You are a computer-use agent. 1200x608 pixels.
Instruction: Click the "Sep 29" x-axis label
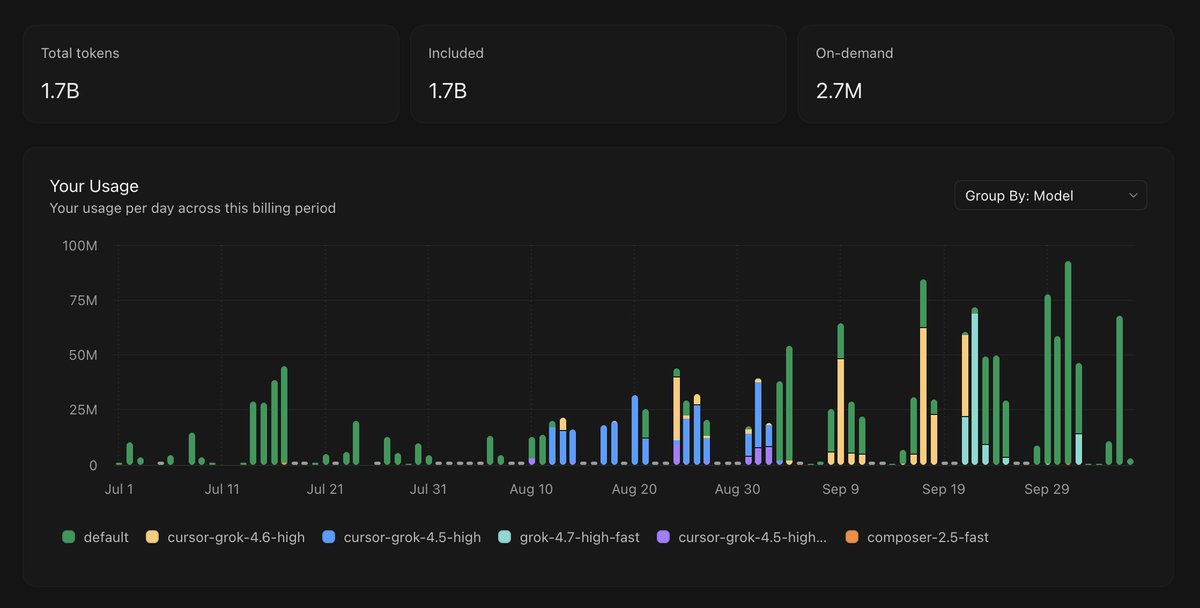[x=1047, y=489]
